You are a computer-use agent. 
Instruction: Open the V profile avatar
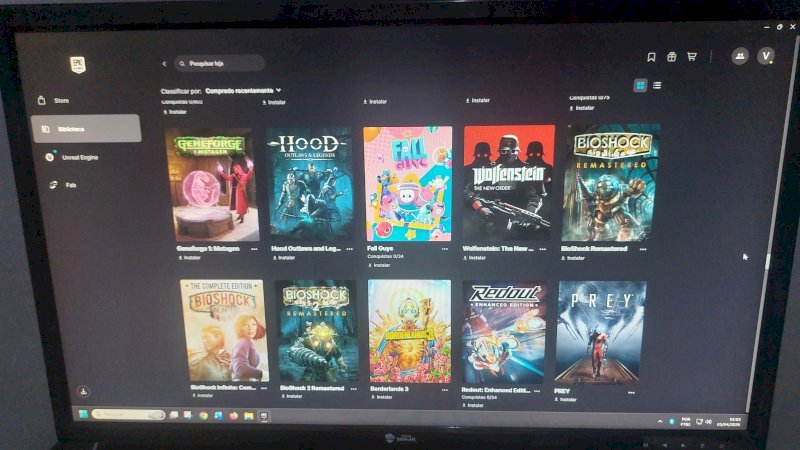tap(766, 56)
